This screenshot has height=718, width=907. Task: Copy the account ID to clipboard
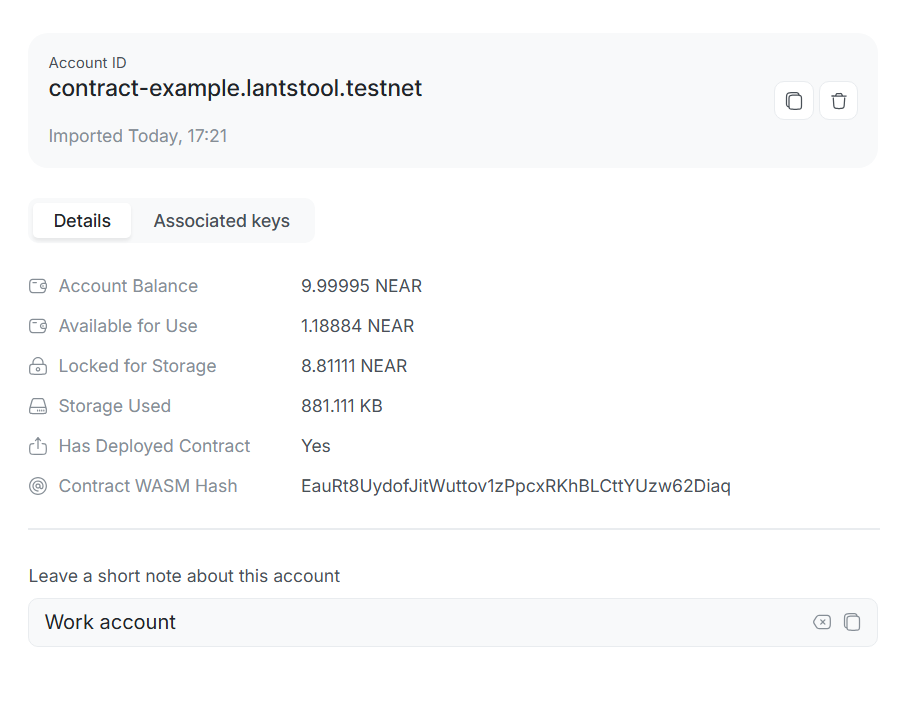(793, 101)
